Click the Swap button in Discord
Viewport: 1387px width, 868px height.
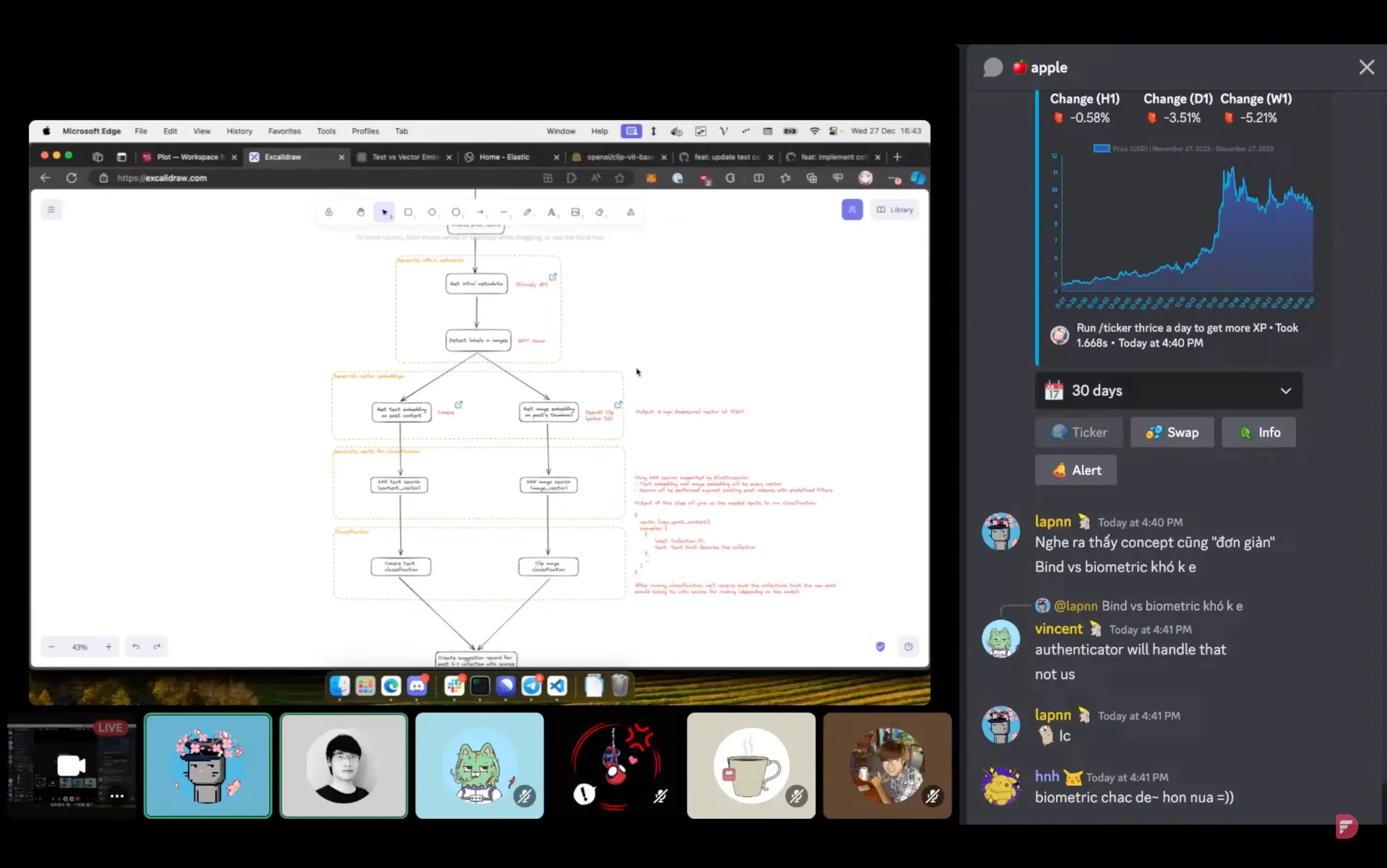(1172, 432)
